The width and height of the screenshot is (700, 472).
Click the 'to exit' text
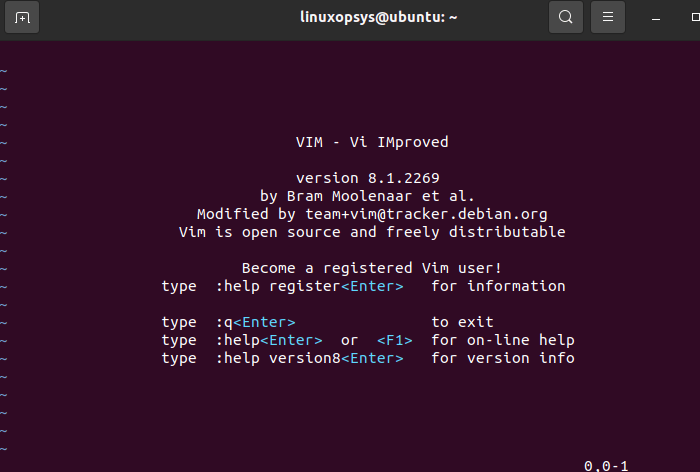(x=462, y=322)
